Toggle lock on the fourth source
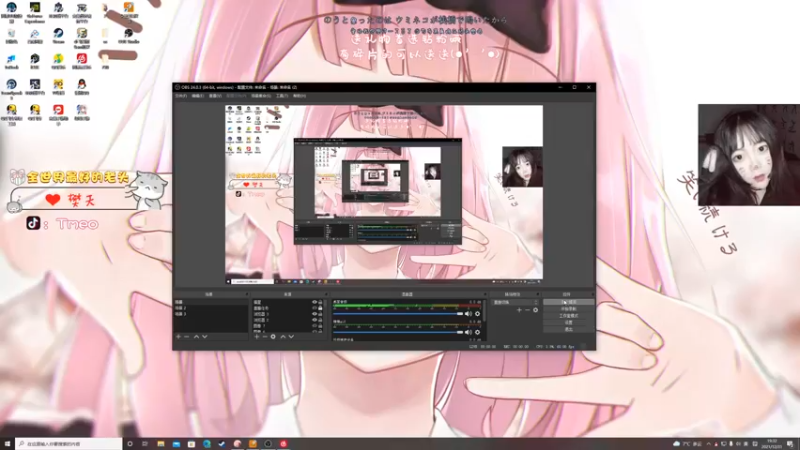This screenshot has width=800, height=450. [320, 320]
